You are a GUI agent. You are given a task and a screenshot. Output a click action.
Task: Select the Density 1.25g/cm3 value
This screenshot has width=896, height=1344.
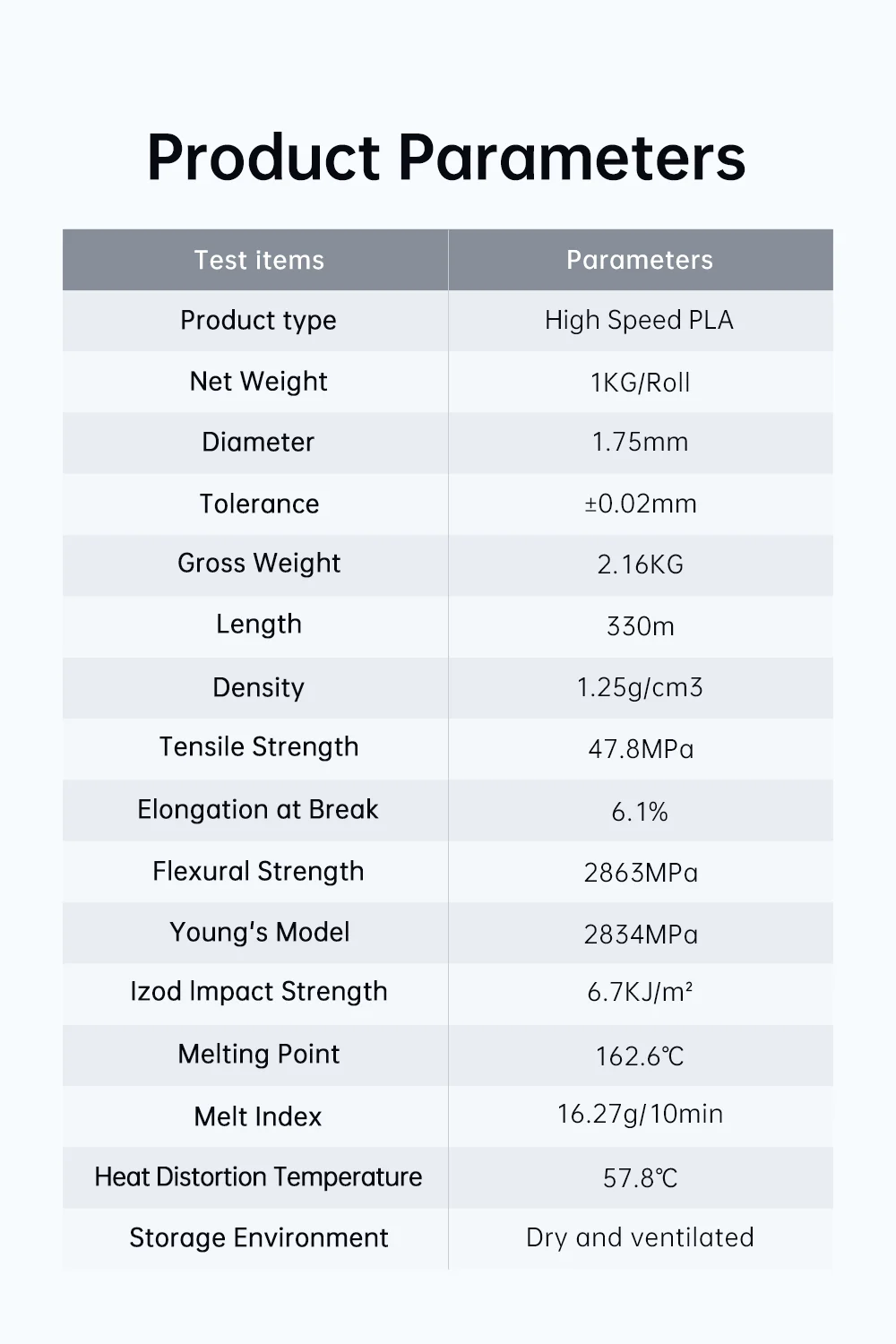pos(640,687)
